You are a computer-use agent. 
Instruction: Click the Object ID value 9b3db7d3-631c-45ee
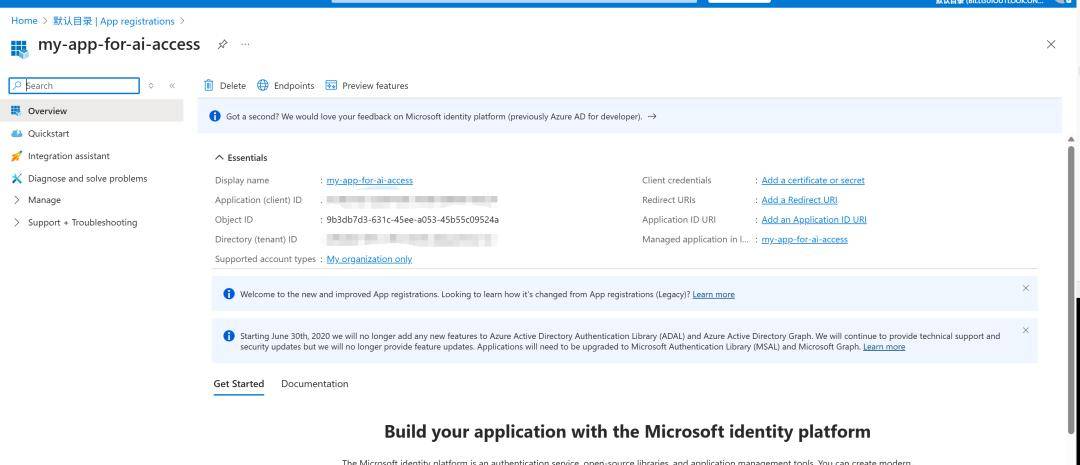(413, 220)
